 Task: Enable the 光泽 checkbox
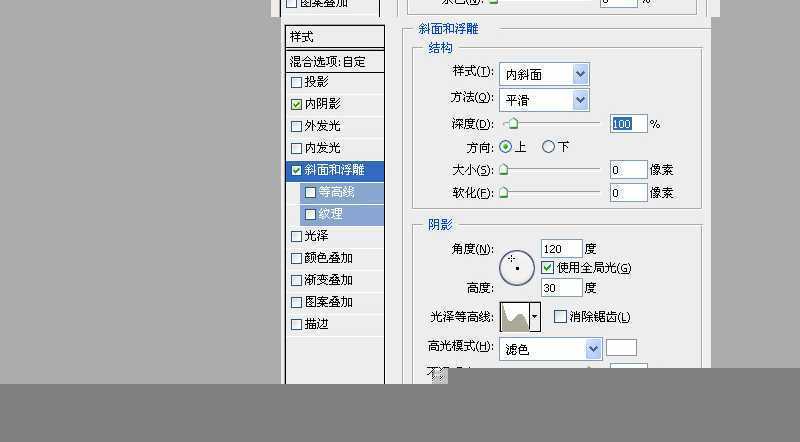(x=296, y=236)
